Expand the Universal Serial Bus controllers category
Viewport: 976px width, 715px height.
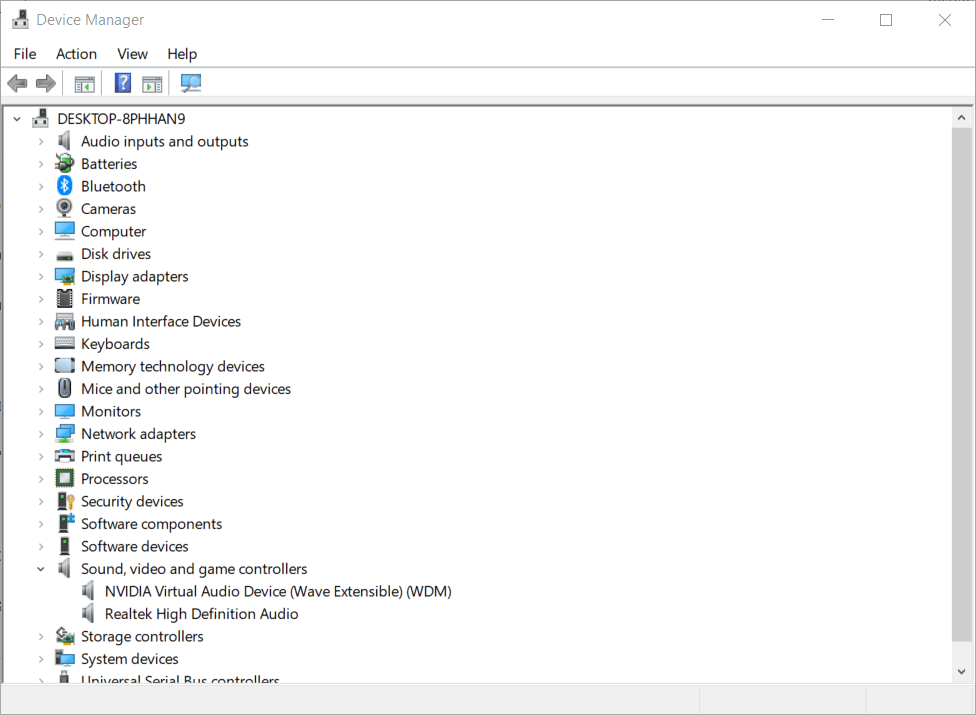click(x=40, y=680)
